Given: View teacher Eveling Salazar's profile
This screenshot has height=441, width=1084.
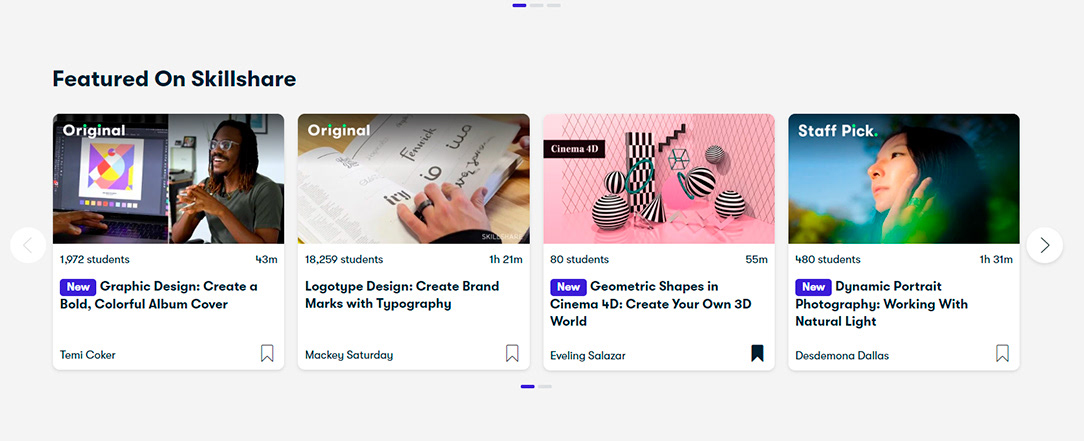Looking at the screenshot, I should 588,356.
